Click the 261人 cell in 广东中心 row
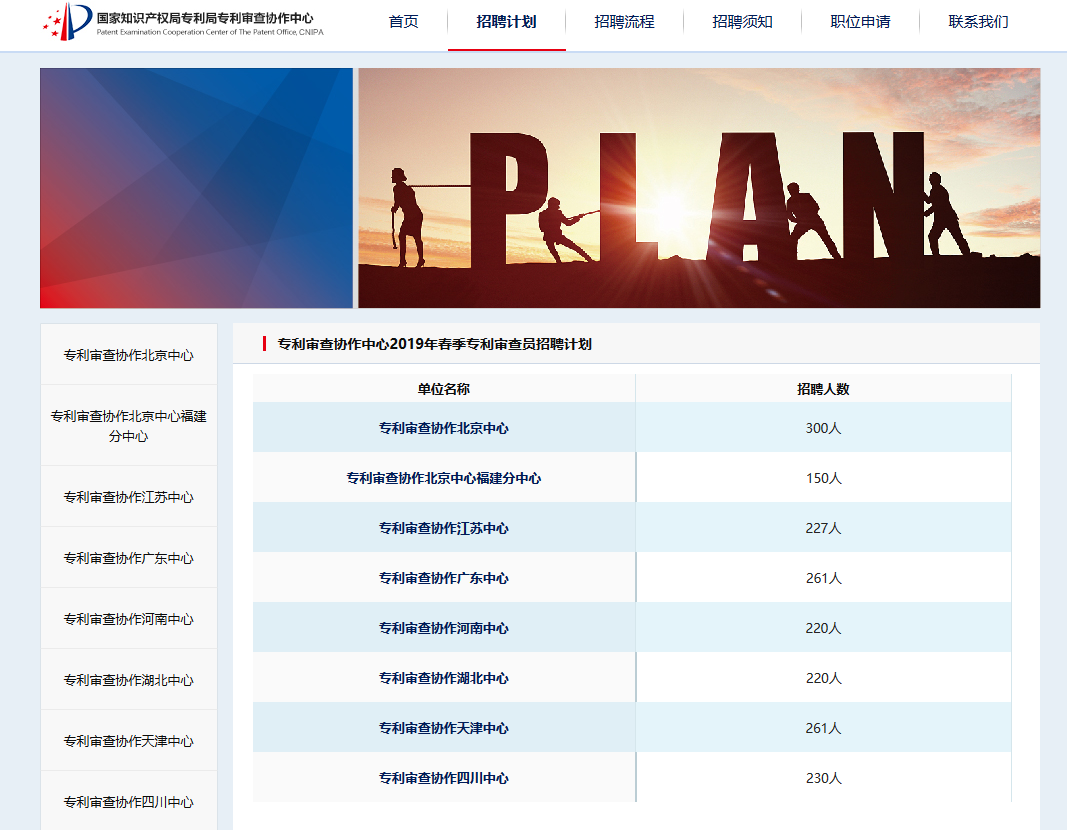 (x=823, y=578)
